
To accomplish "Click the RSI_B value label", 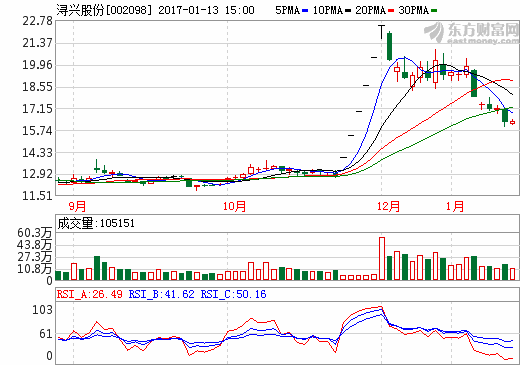I will point(161,294).
